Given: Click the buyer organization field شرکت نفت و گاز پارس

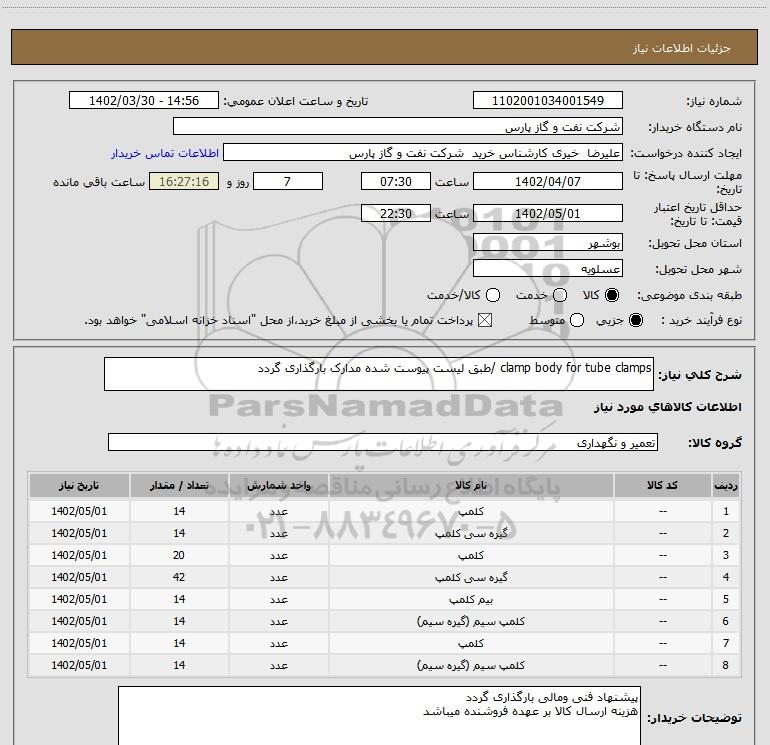Looking at the screenshot, I should [398, 127].
